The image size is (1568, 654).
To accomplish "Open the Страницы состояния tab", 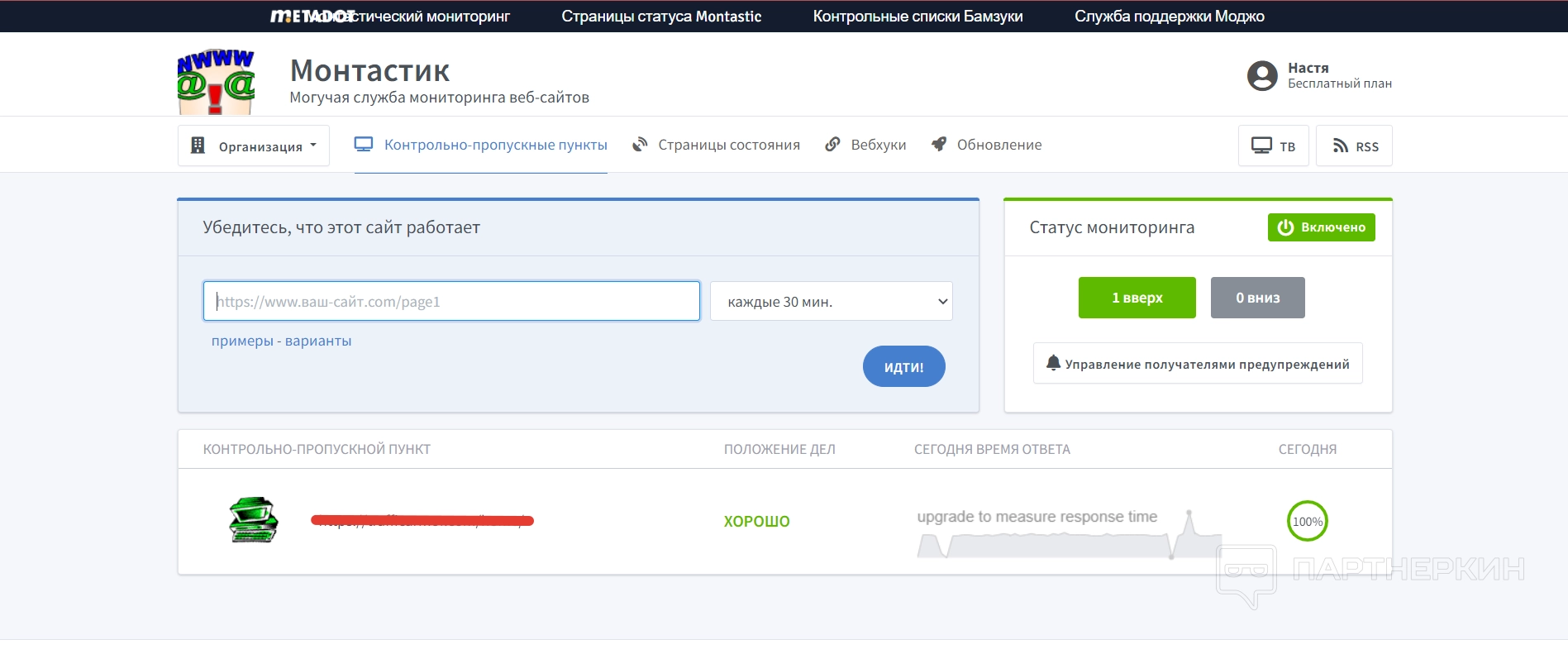I will click(x=716, y=145).
